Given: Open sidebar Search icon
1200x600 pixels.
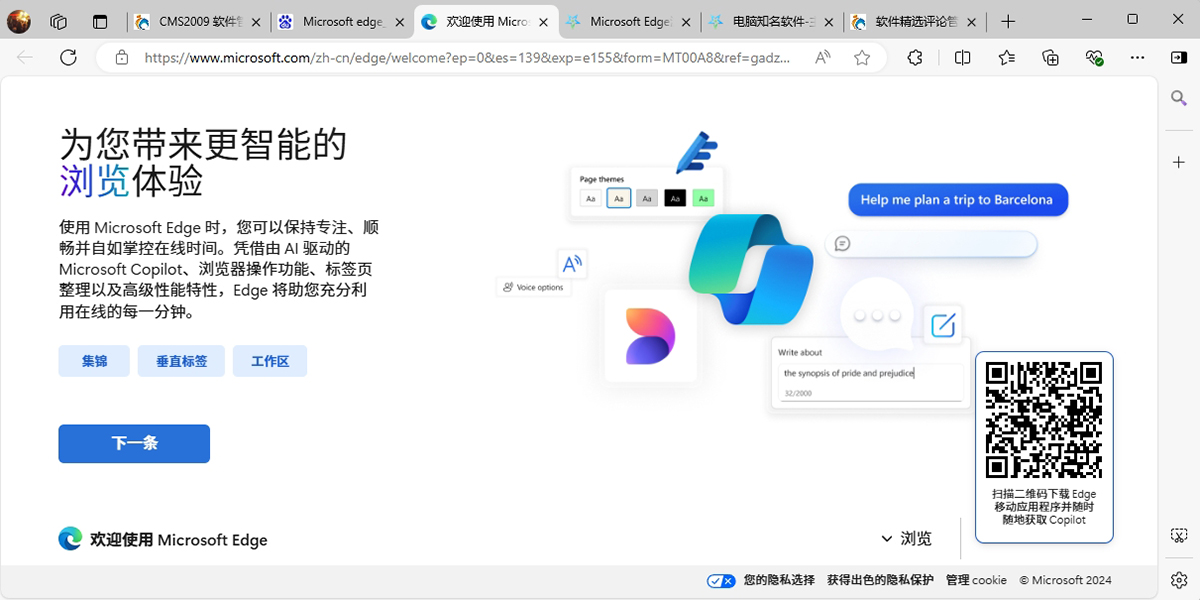Looking at the screenshot, I should [x=1179, y=98].
